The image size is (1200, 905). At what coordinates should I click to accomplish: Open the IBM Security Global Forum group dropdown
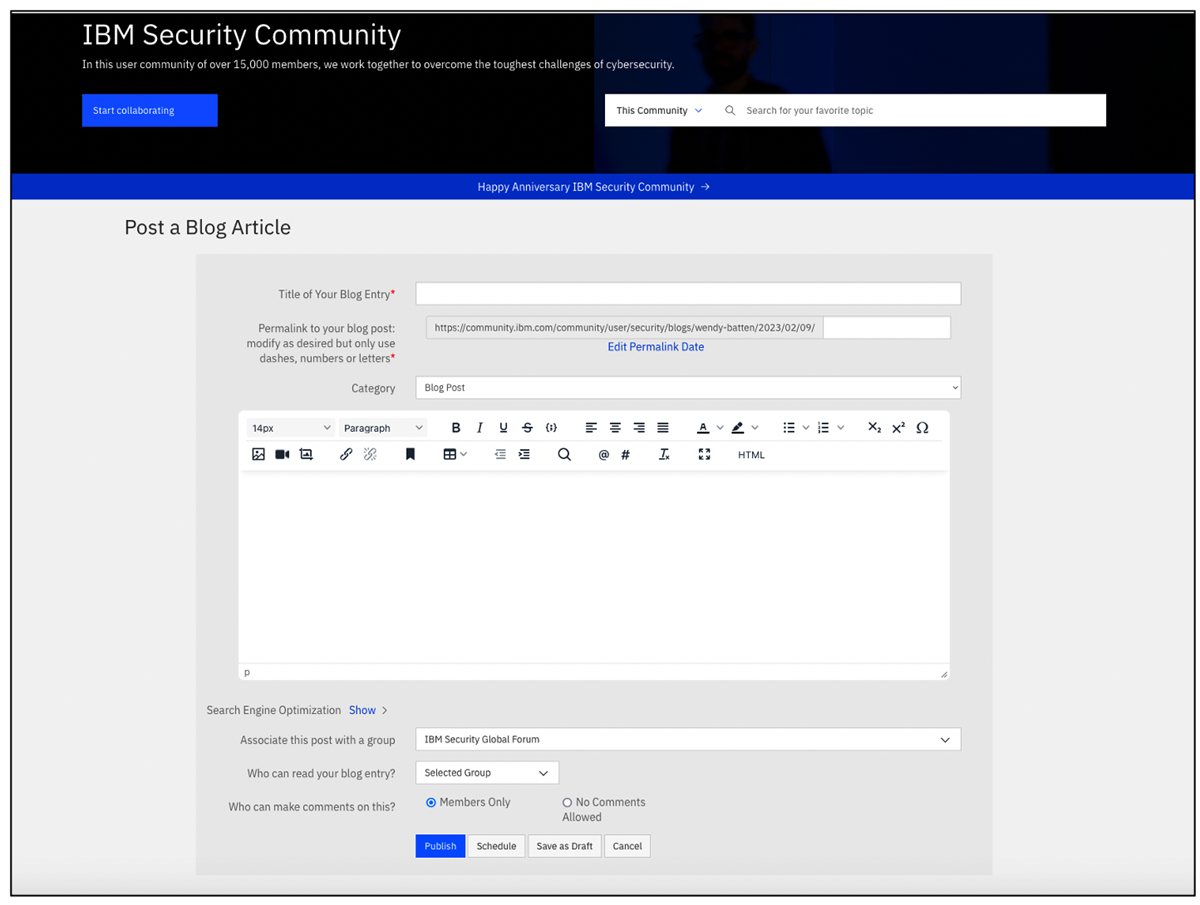[688, 740]
